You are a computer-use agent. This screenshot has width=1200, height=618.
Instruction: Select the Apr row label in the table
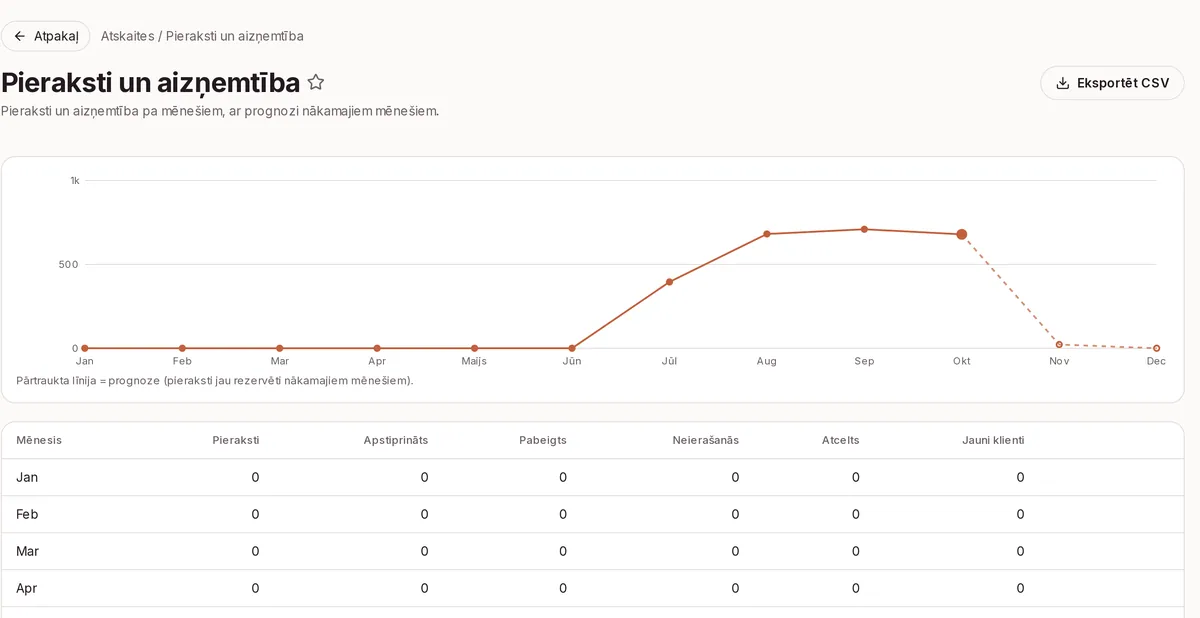pos(27,588)
